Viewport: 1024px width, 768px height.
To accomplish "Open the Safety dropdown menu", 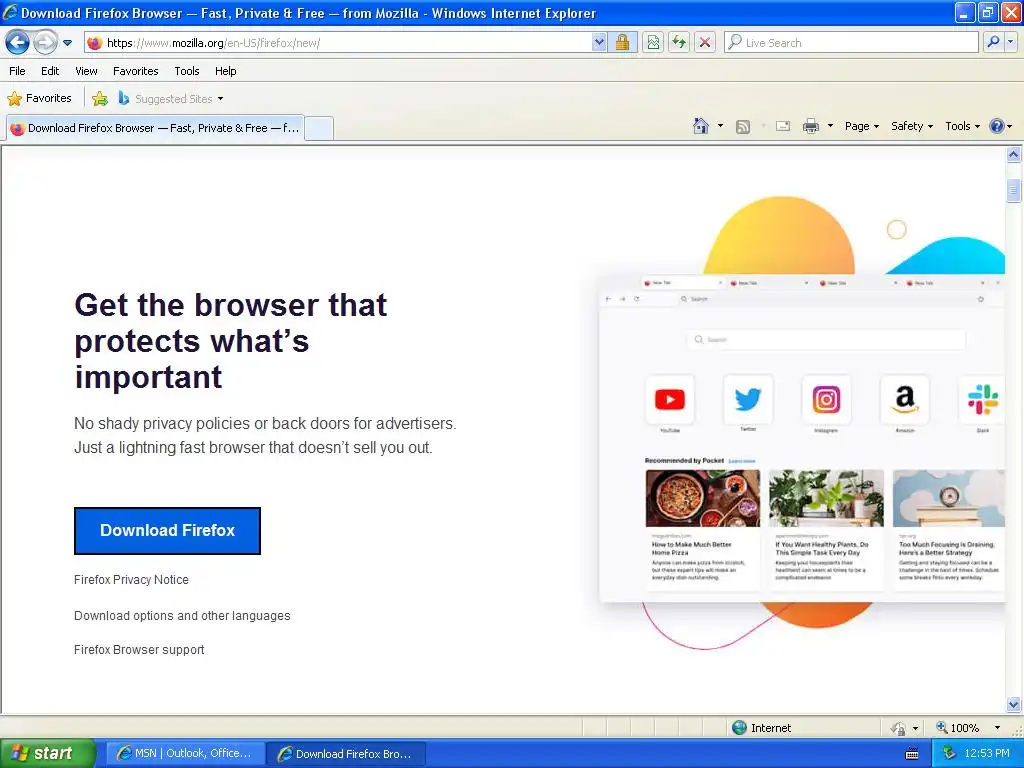I will [x=912, y=126].
